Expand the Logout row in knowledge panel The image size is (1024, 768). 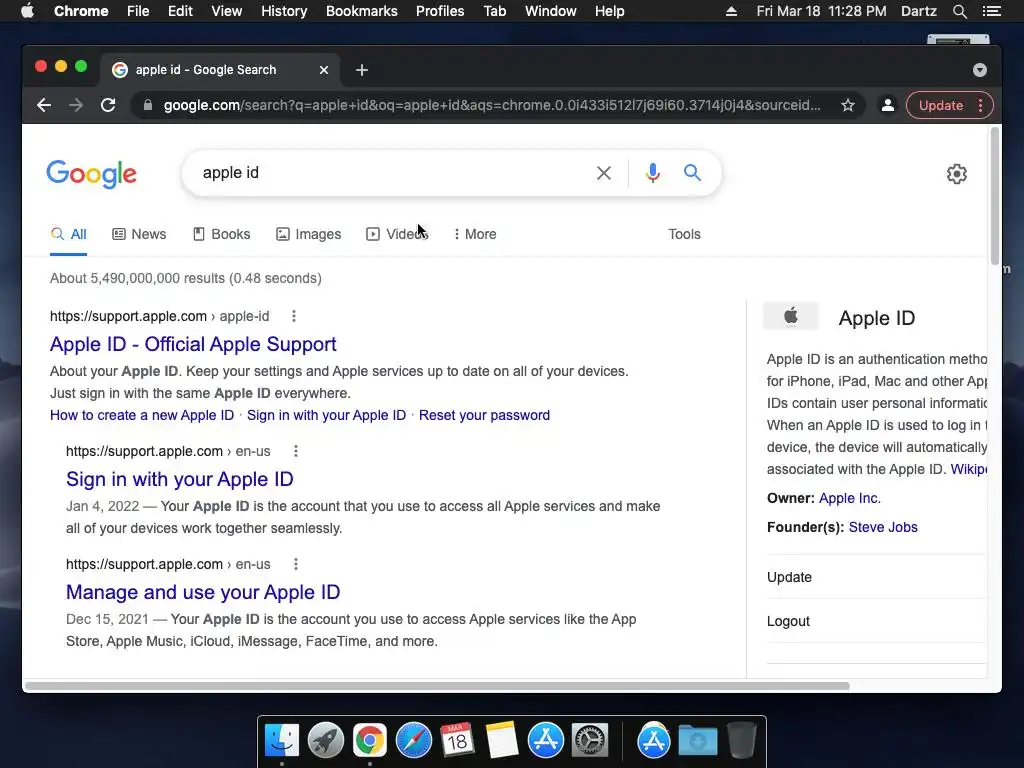click(x=876, y=621)
